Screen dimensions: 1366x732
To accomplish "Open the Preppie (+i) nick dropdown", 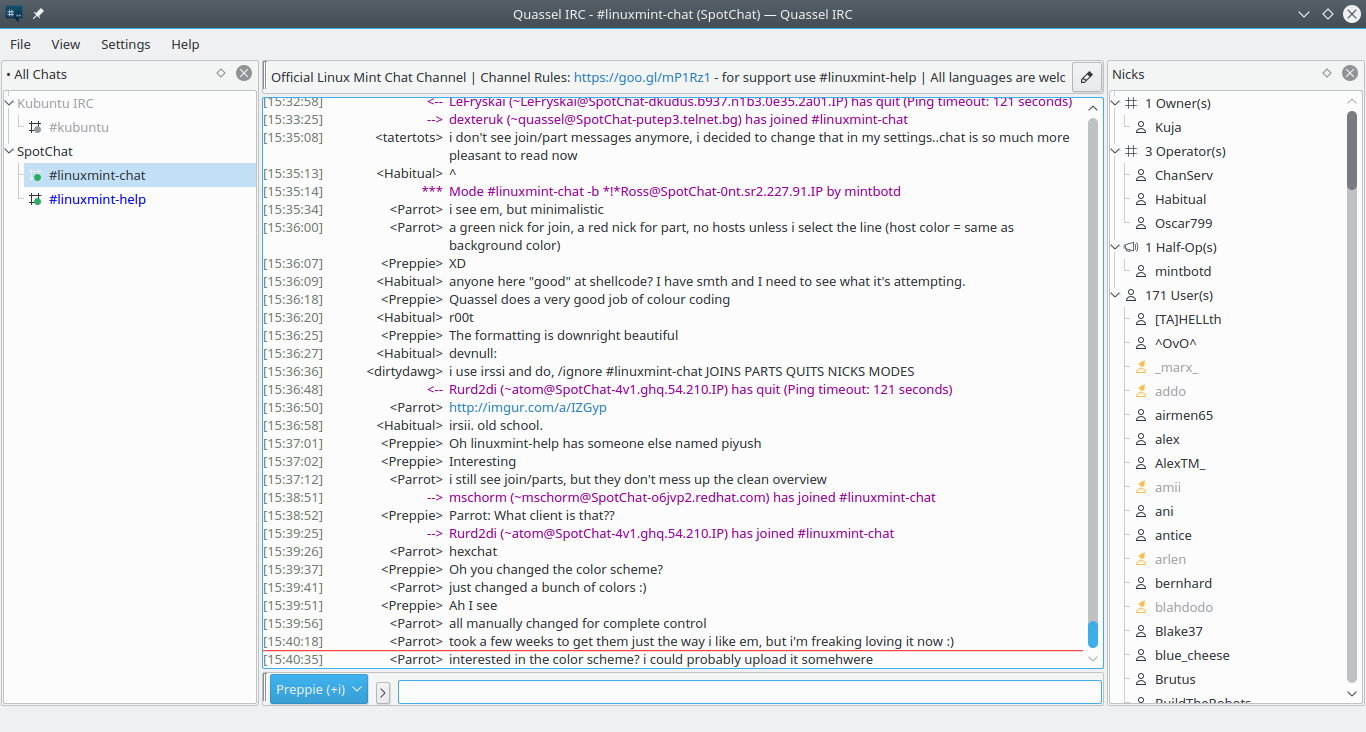I will point(319,689).
